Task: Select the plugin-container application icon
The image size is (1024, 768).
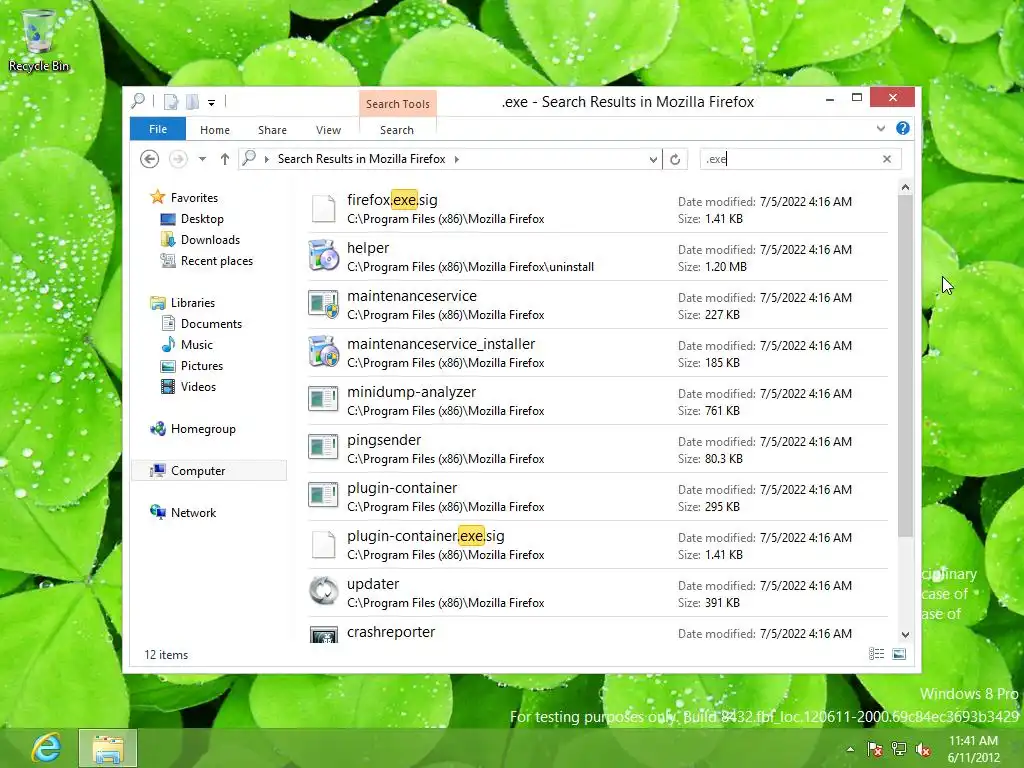Action: pos(323,496)
